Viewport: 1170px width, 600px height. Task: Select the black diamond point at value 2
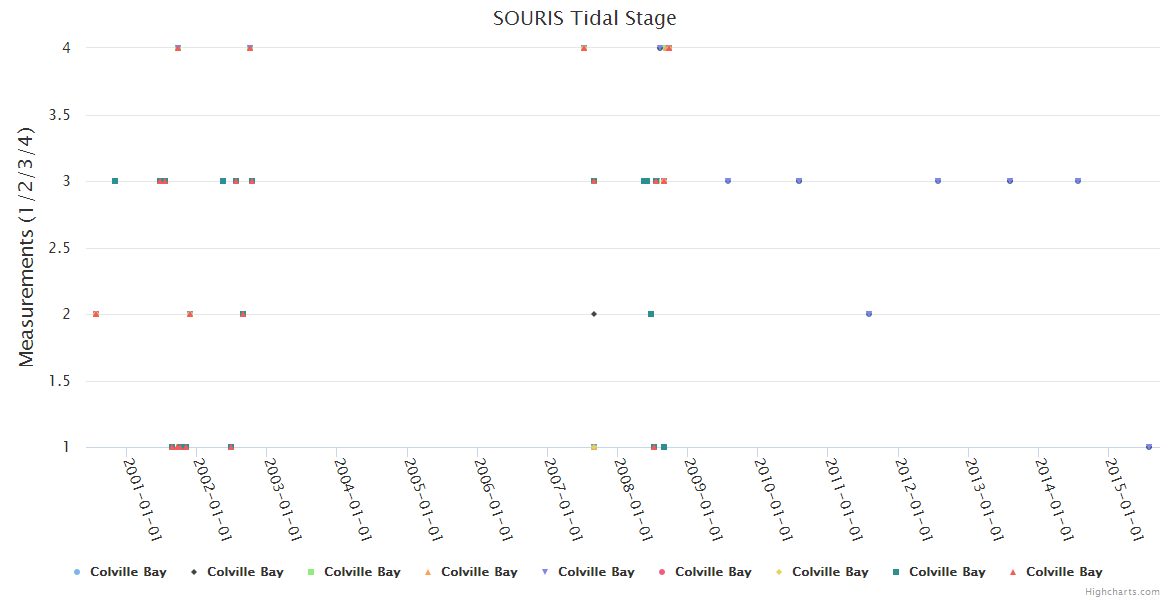[x=594, y=314]
